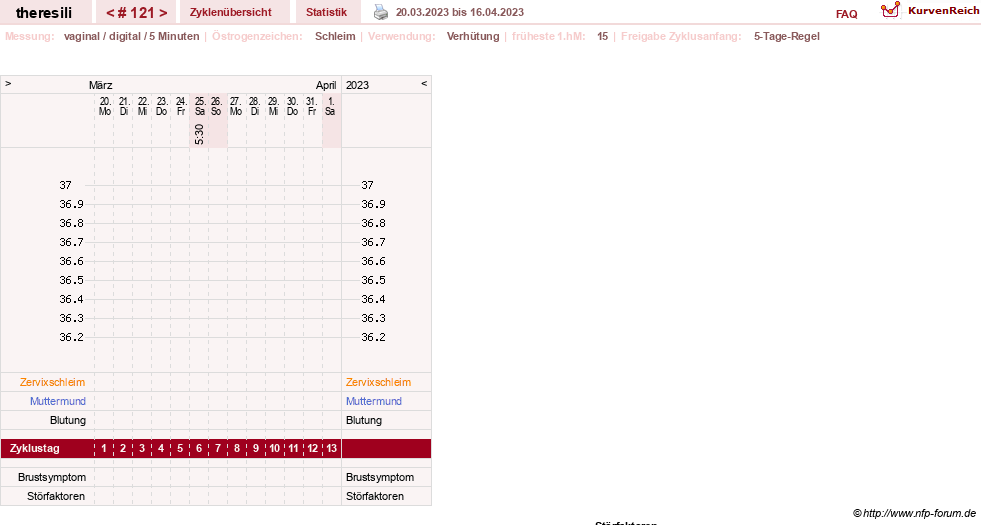Click the printer icon
Screen dimensions: 981x525
click(381, 12)
